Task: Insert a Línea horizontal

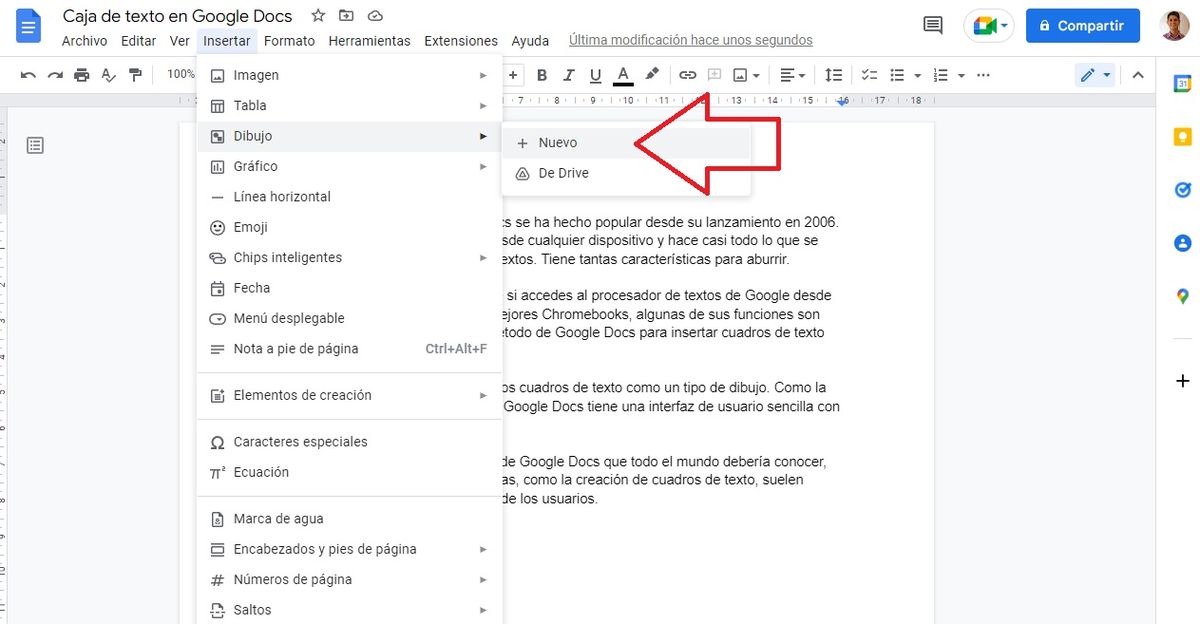Action: coord(349,197)
